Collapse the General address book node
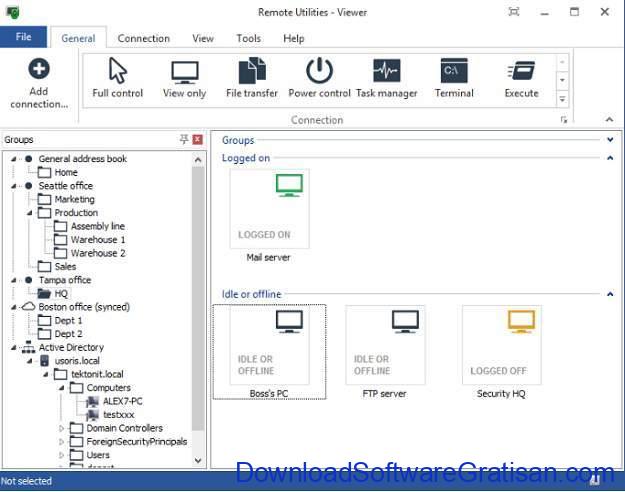The image size is (625, 492). click(14, 159)
